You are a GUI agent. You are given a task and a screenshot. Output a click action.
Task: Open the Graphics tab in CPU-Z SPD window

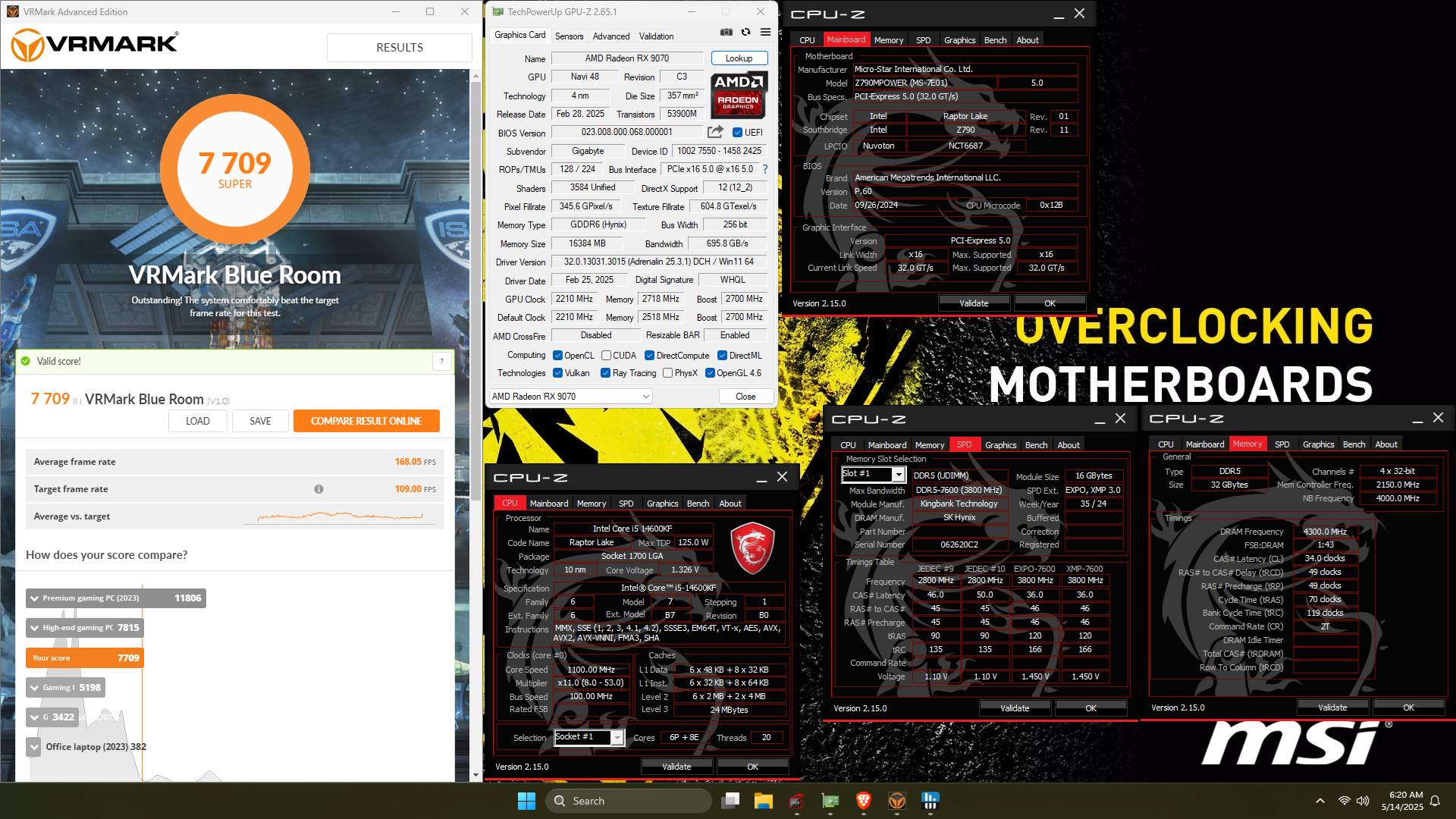click(x=1000, y=445)
